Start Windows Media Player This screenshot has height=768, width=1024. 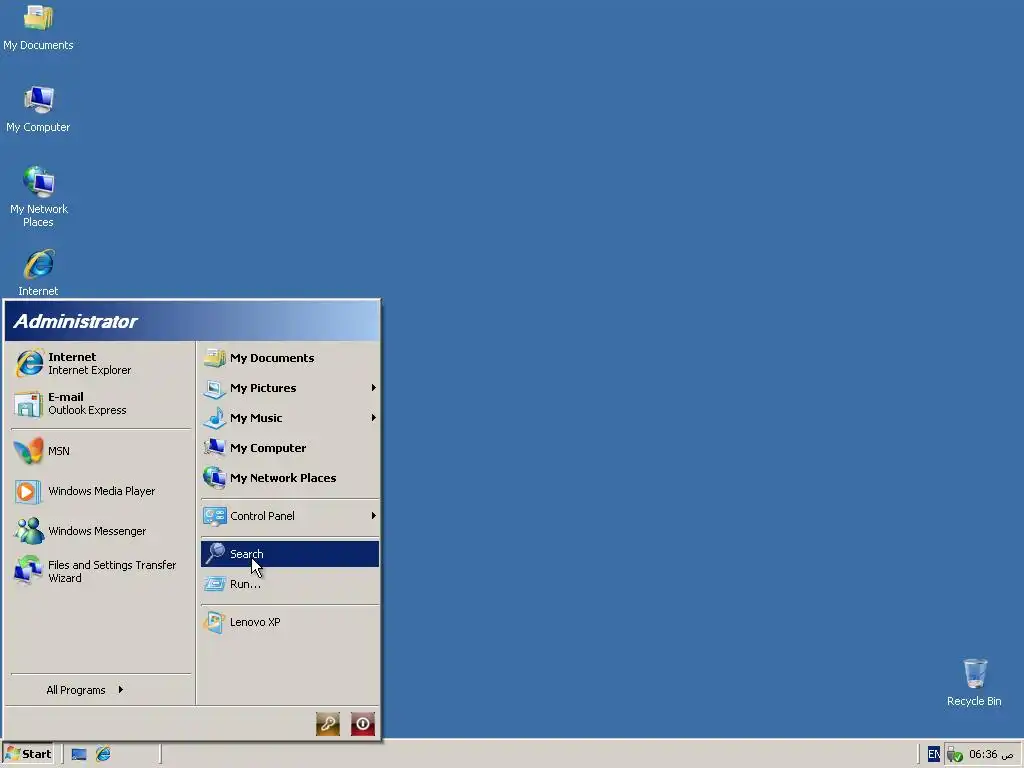pos(101,491)
